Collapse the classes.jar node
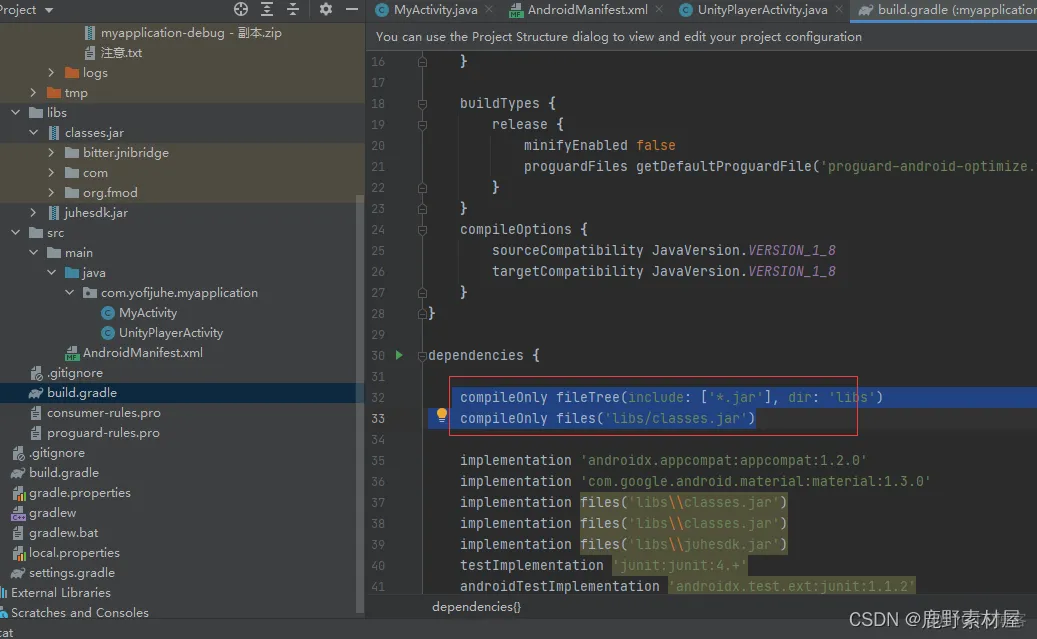Screen dimensions: 1037x639 [34, 132]
